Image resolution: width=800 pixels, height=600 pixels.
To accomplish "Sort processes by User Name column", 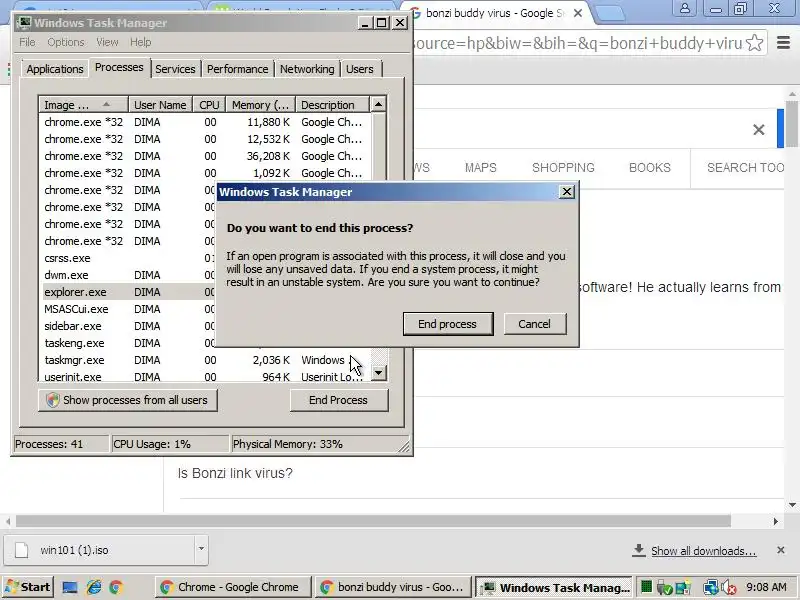I will (x=160, y=105).
